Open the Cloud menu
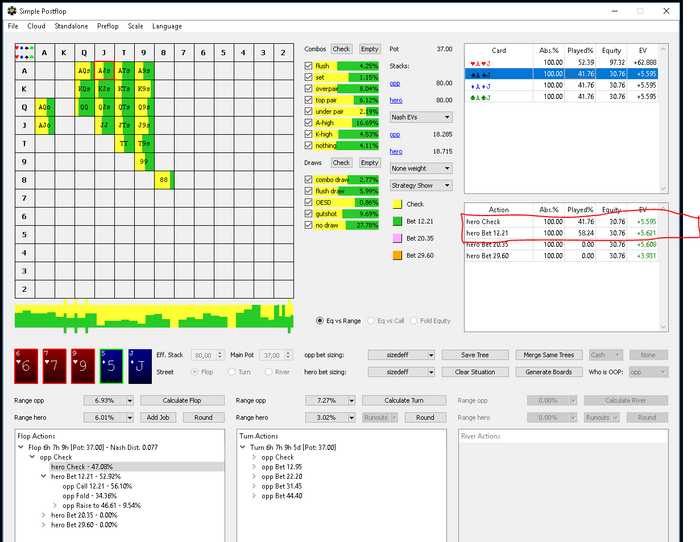Image resolution: width=700 pixels, height=542 pixels. pyautogui.click(x=36, y=26)
